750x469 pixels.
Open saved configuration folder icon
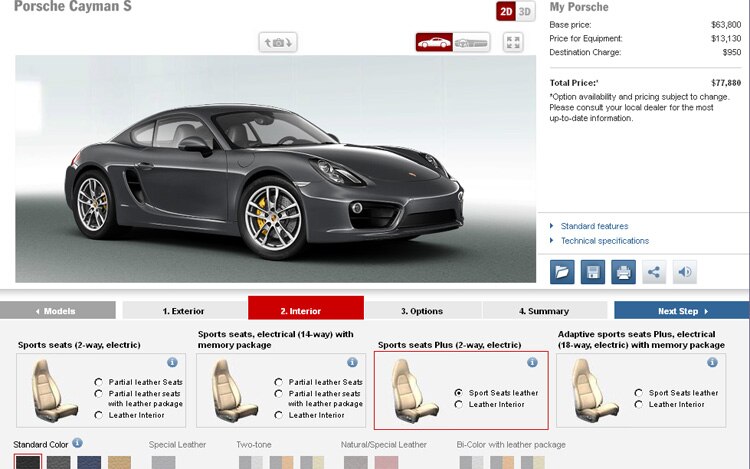[x=562, y=272]
